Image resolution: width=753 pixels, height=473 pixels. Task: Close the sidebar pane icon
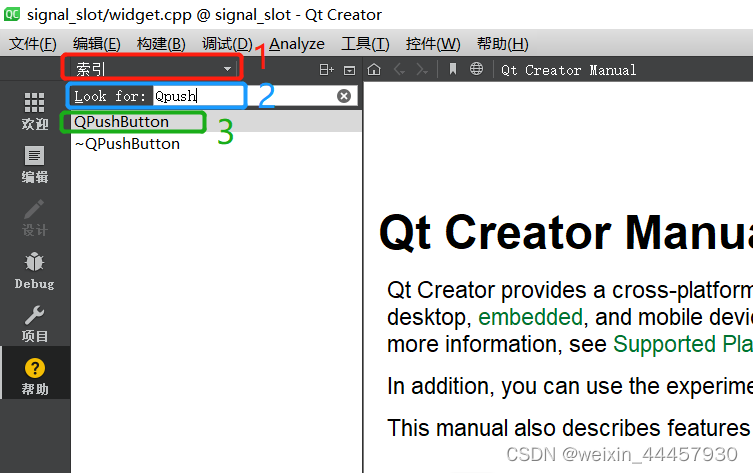[x=350, y=70]
